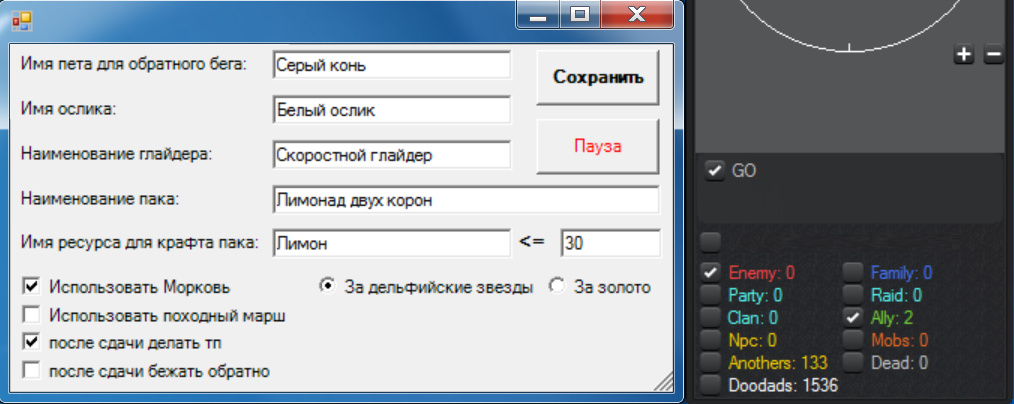Click the 'Наименование пака:' label
The width and height of the screenshot is (1014, 404).
[x=100, y=199]
